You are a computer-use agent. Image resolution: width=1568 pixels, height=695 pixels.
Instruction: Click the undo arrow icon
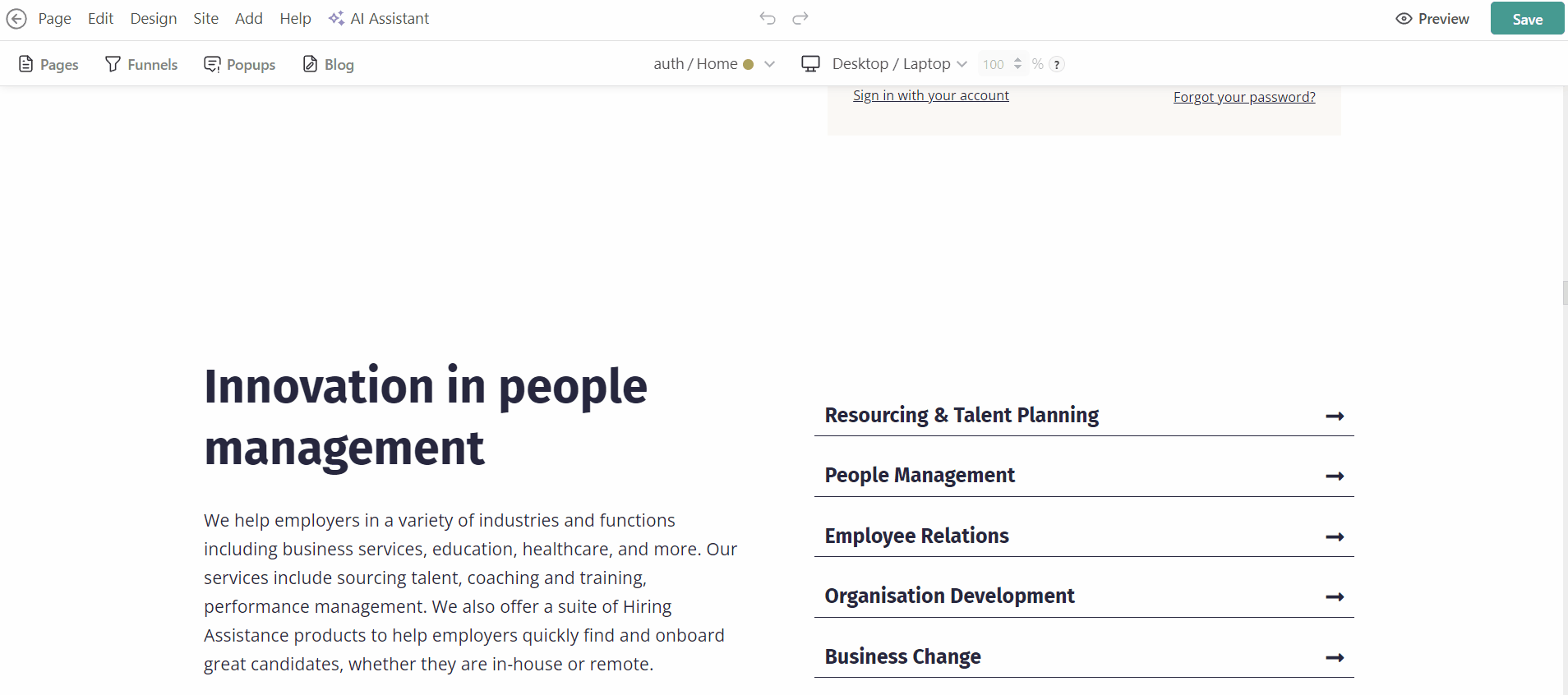(768, 18)
